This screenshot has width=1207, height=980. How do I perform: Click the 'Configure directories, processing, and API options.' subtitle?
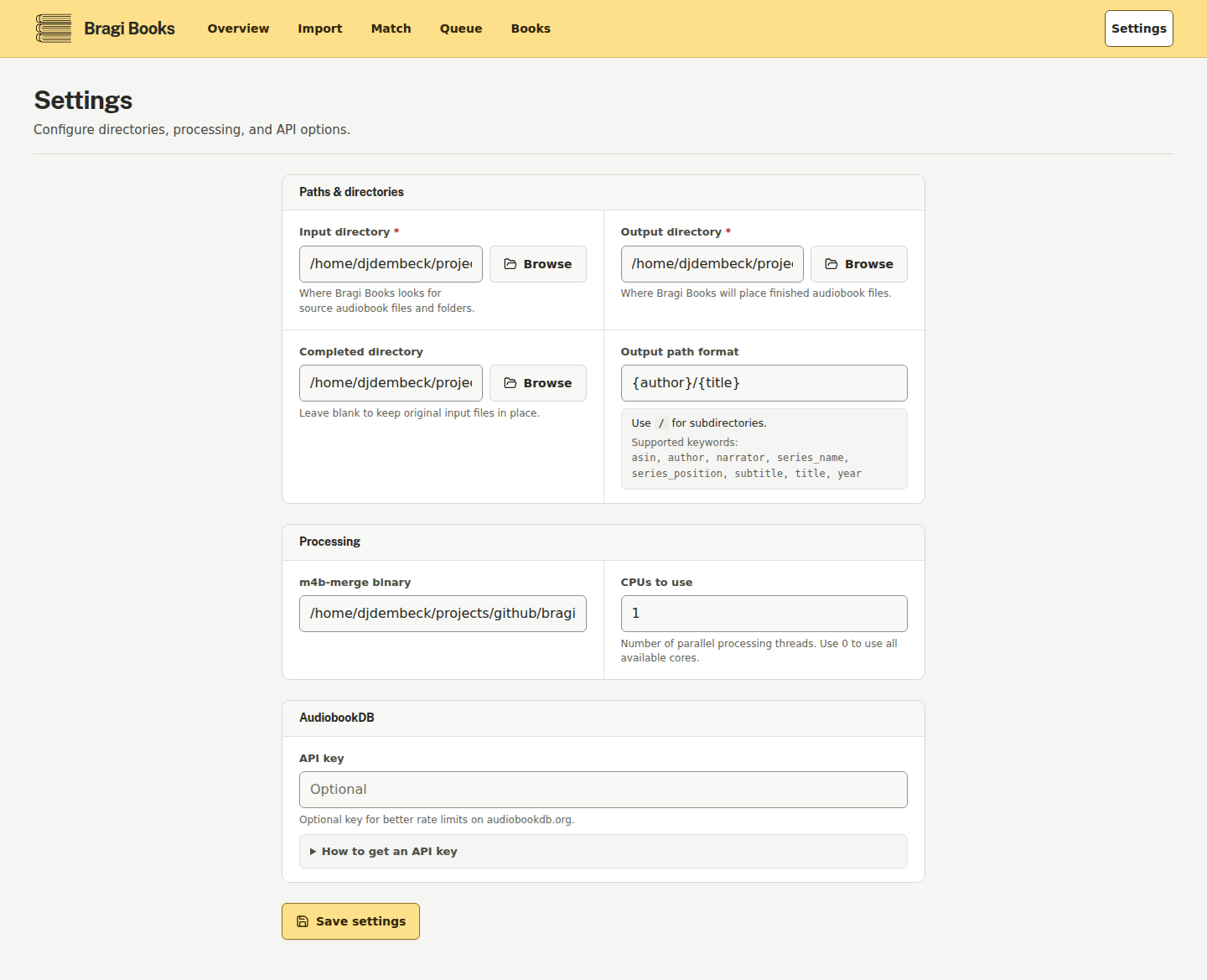point(192,130)
